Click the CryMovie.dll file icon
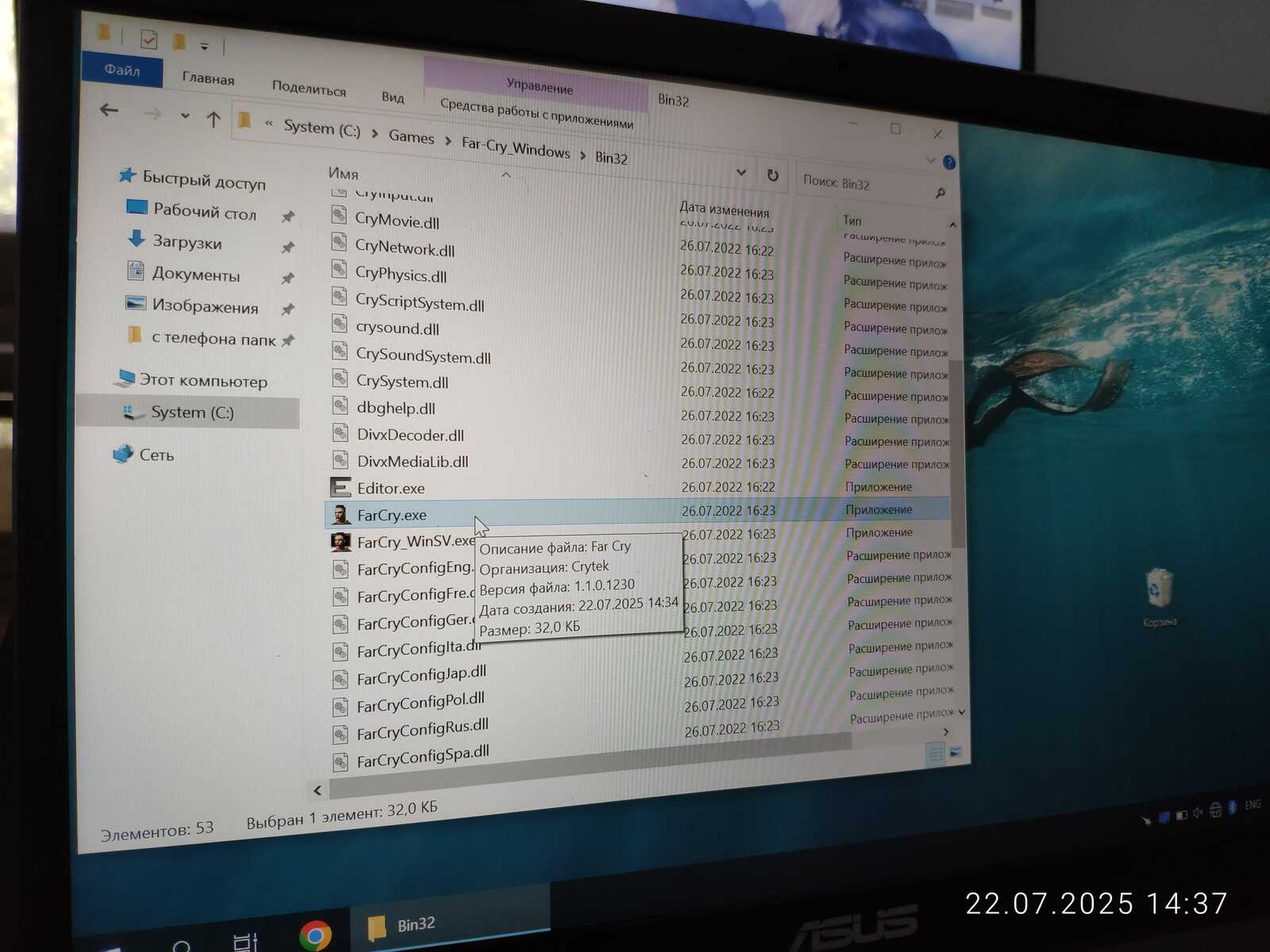Image resolution: width=1270 pixels, height=952 pixels. point(339,215)
